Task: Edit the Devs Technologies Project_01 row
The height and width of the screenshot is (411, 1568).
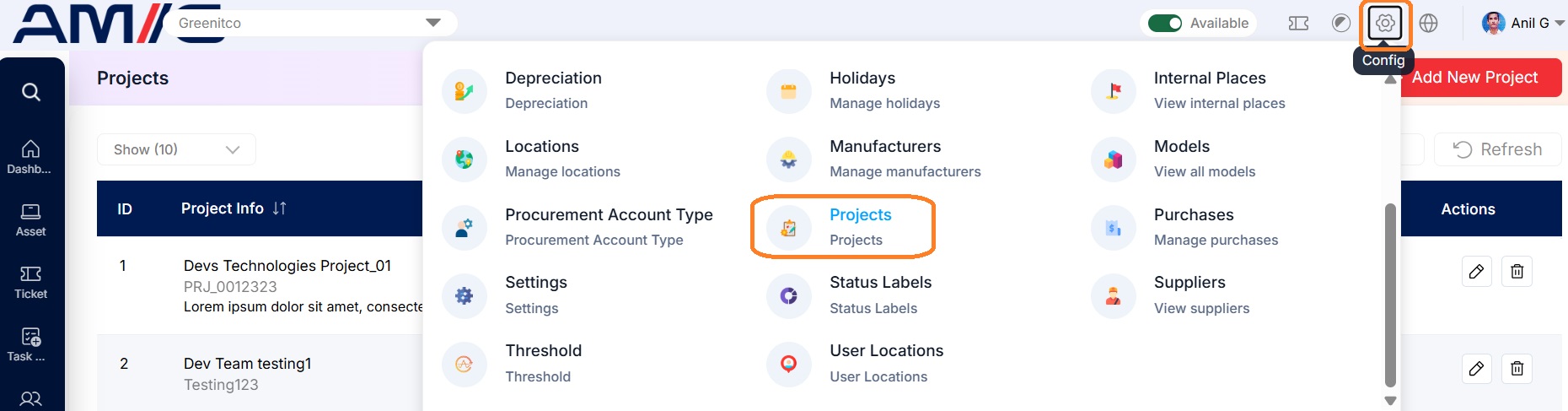Action: [x=1476, y=272]
